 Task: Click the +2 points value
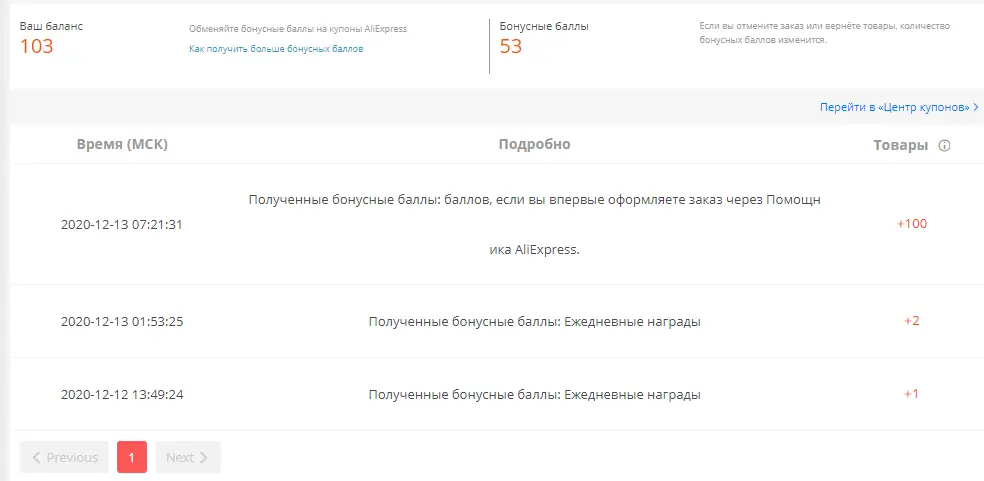[912, 321]
